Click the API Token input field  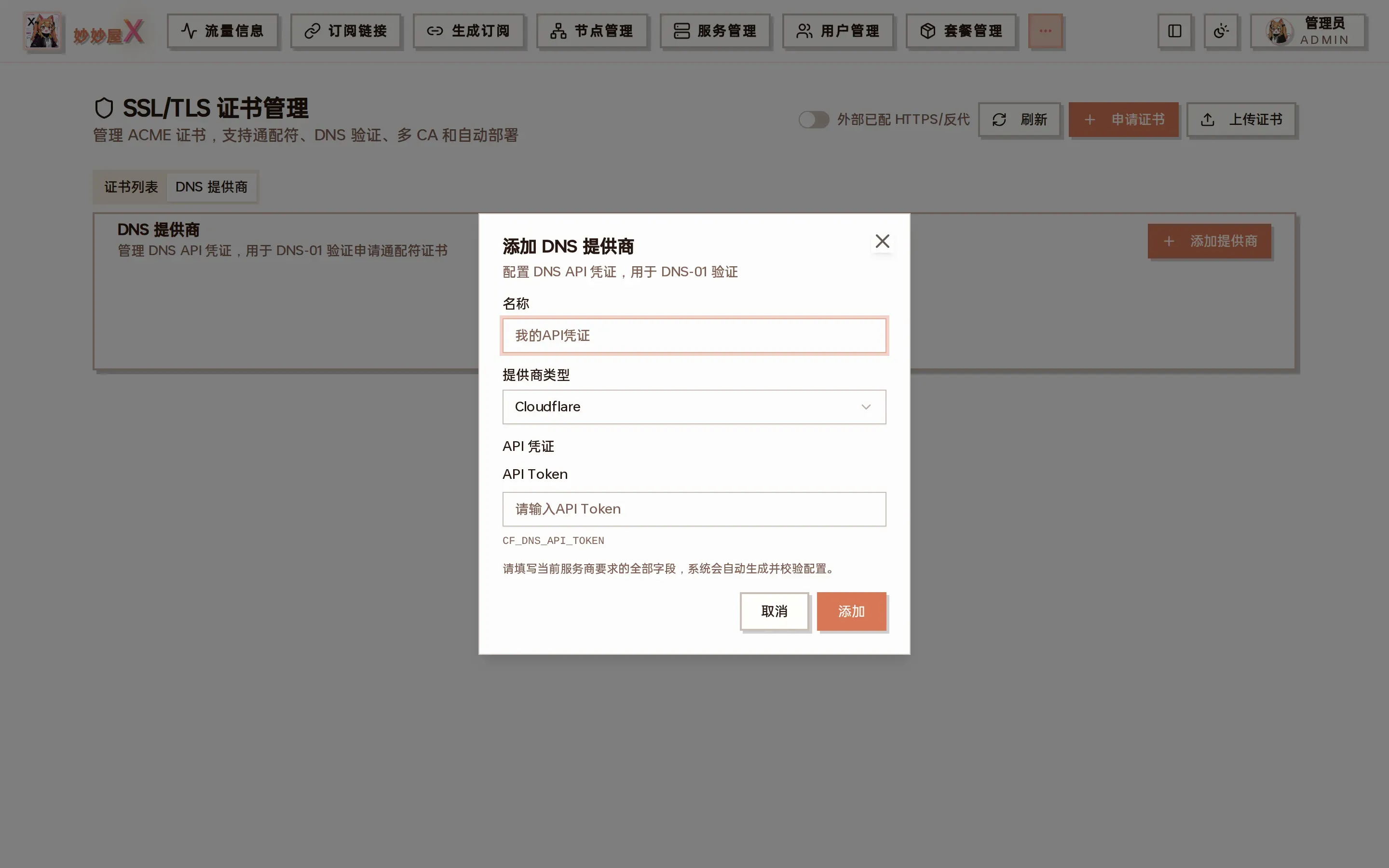694,509
